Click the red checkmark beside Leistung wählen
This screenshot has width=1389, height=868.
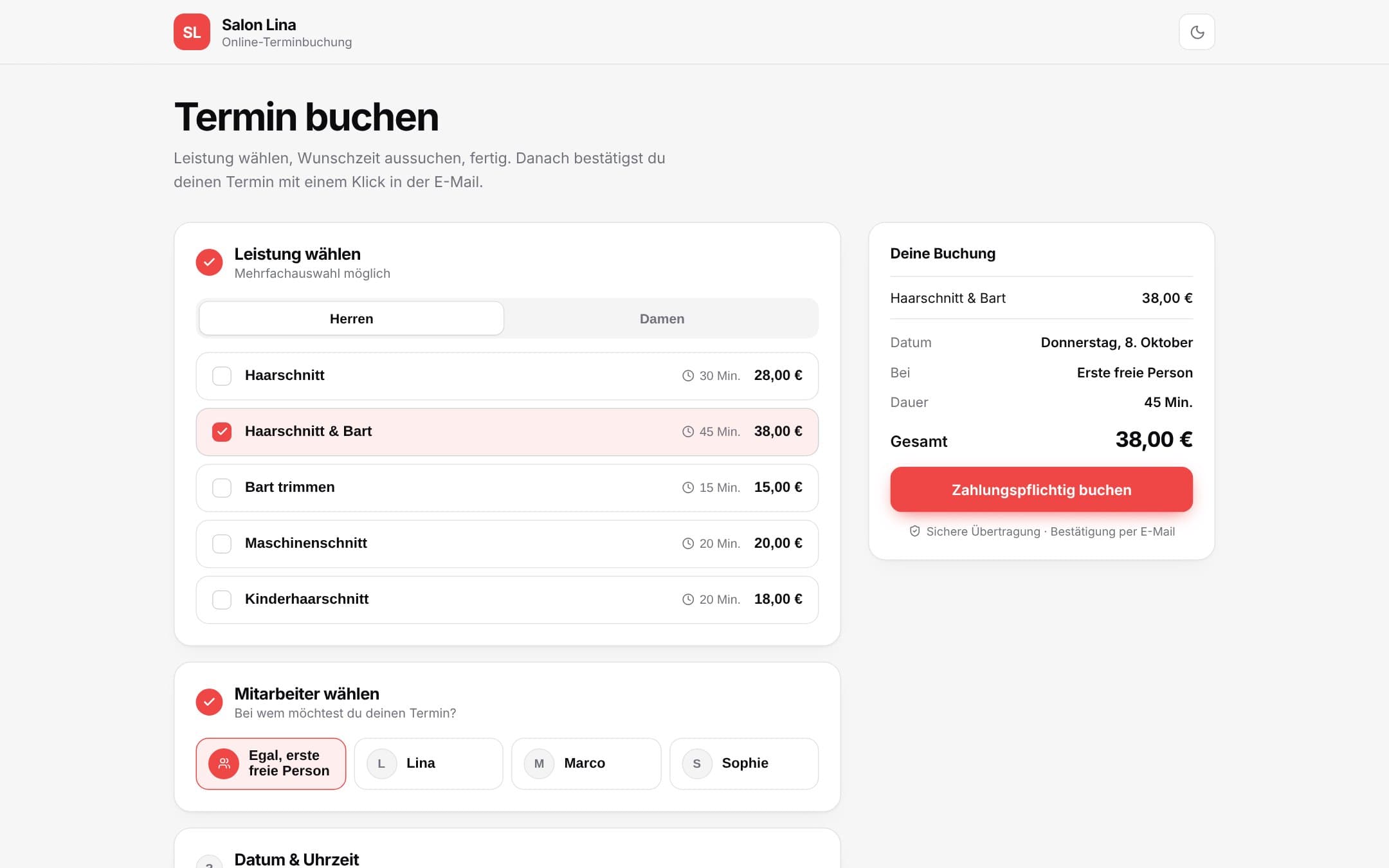coord(209,262)
